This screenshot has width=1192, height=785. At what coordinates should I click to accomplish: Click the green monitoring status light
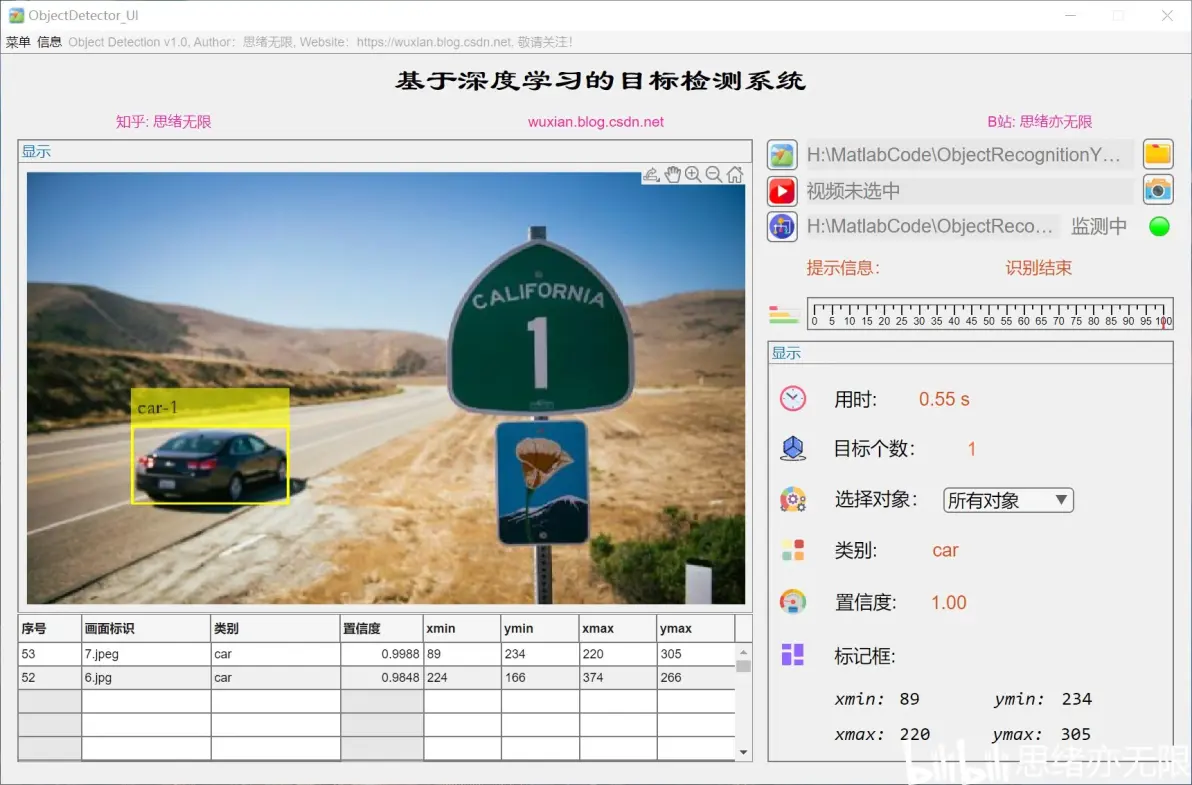tap(1159, 226)
